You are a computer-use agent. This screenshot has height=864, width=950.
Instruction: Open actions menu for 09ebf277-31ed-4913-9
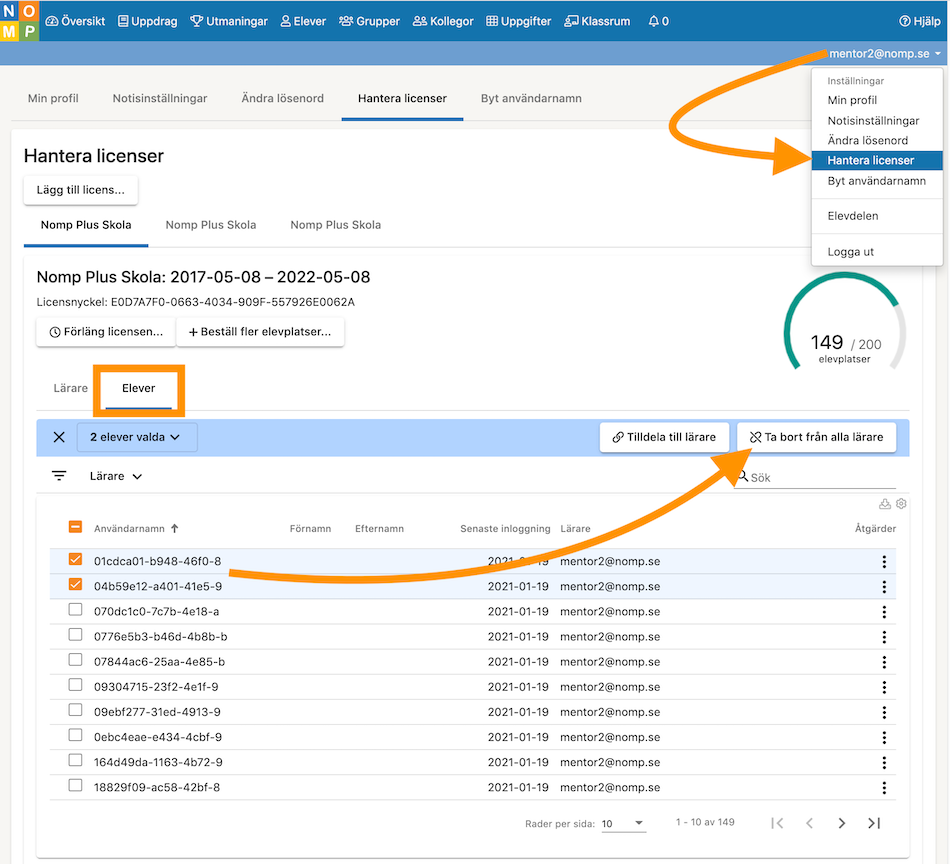click(884, 712)
